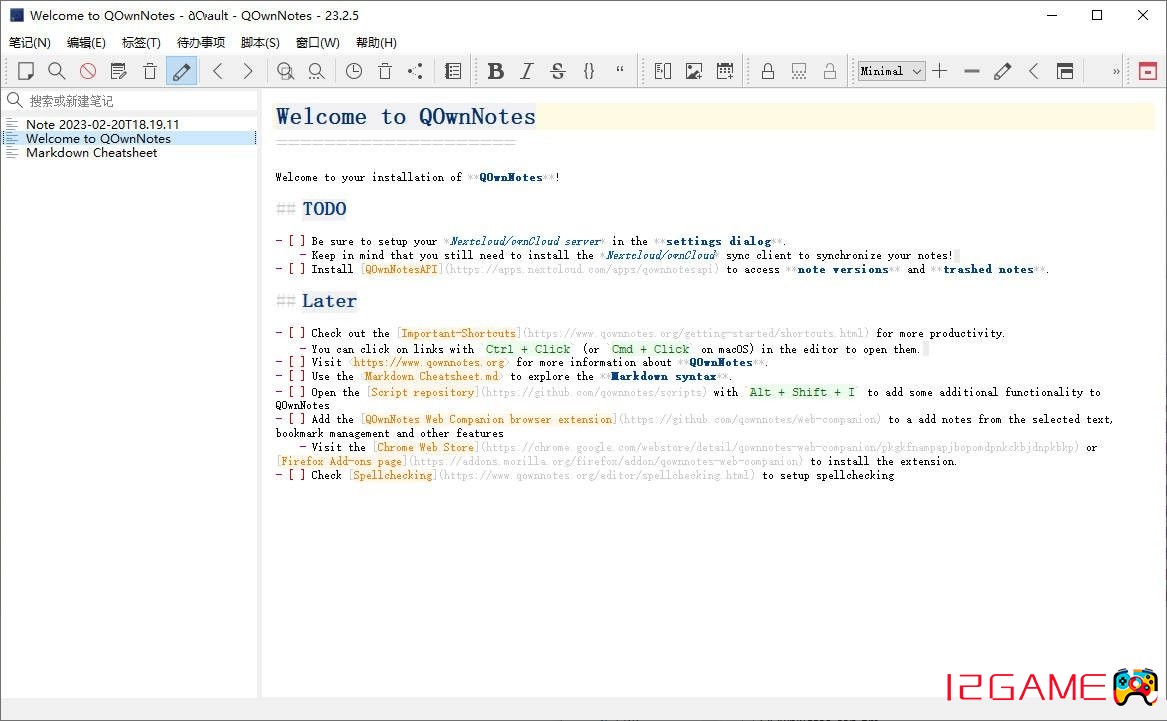Screen dimensions: 1167x721
Task: Click the 'Nextcloud/ownCloud server' italic text
Action: 525,241
